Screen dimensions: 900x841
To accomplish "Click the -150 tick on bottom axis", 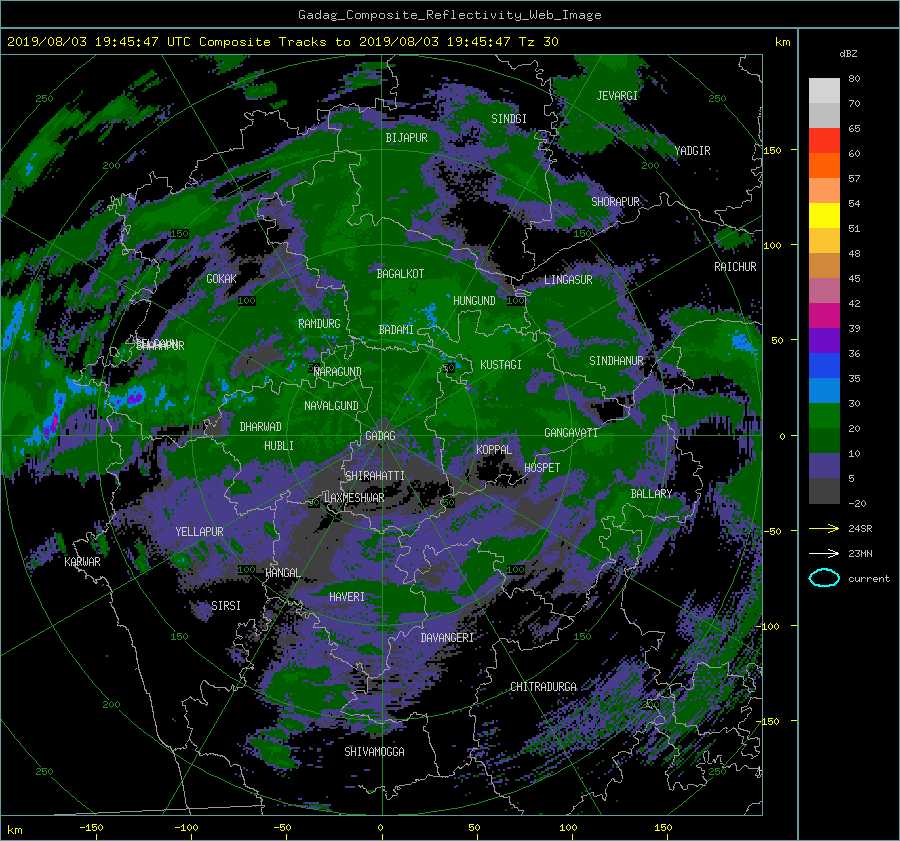I will pyautogui.click(x=91, y=828).
